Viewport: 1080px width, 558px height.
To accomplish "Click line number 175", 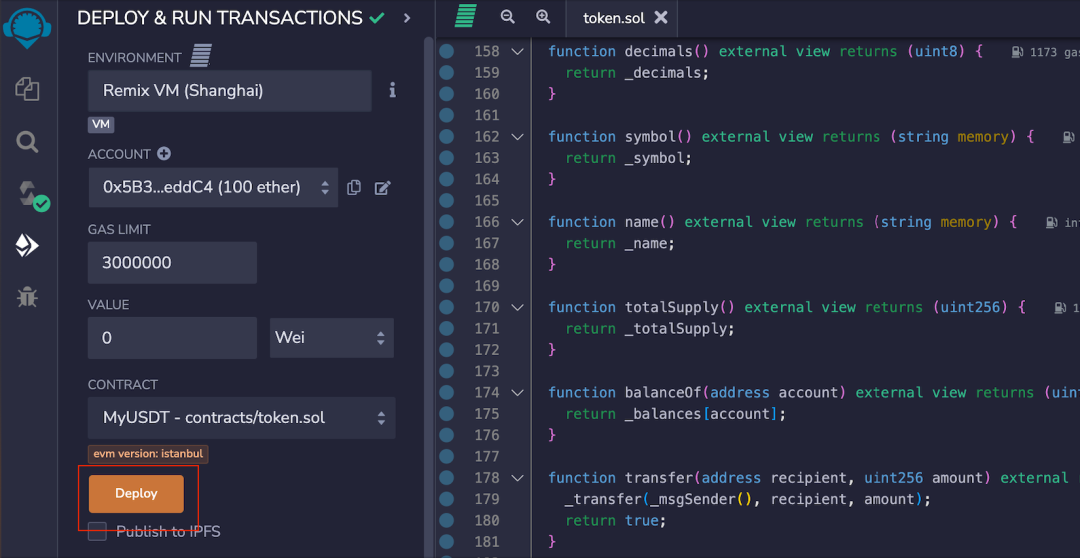I will click(487, 414).
